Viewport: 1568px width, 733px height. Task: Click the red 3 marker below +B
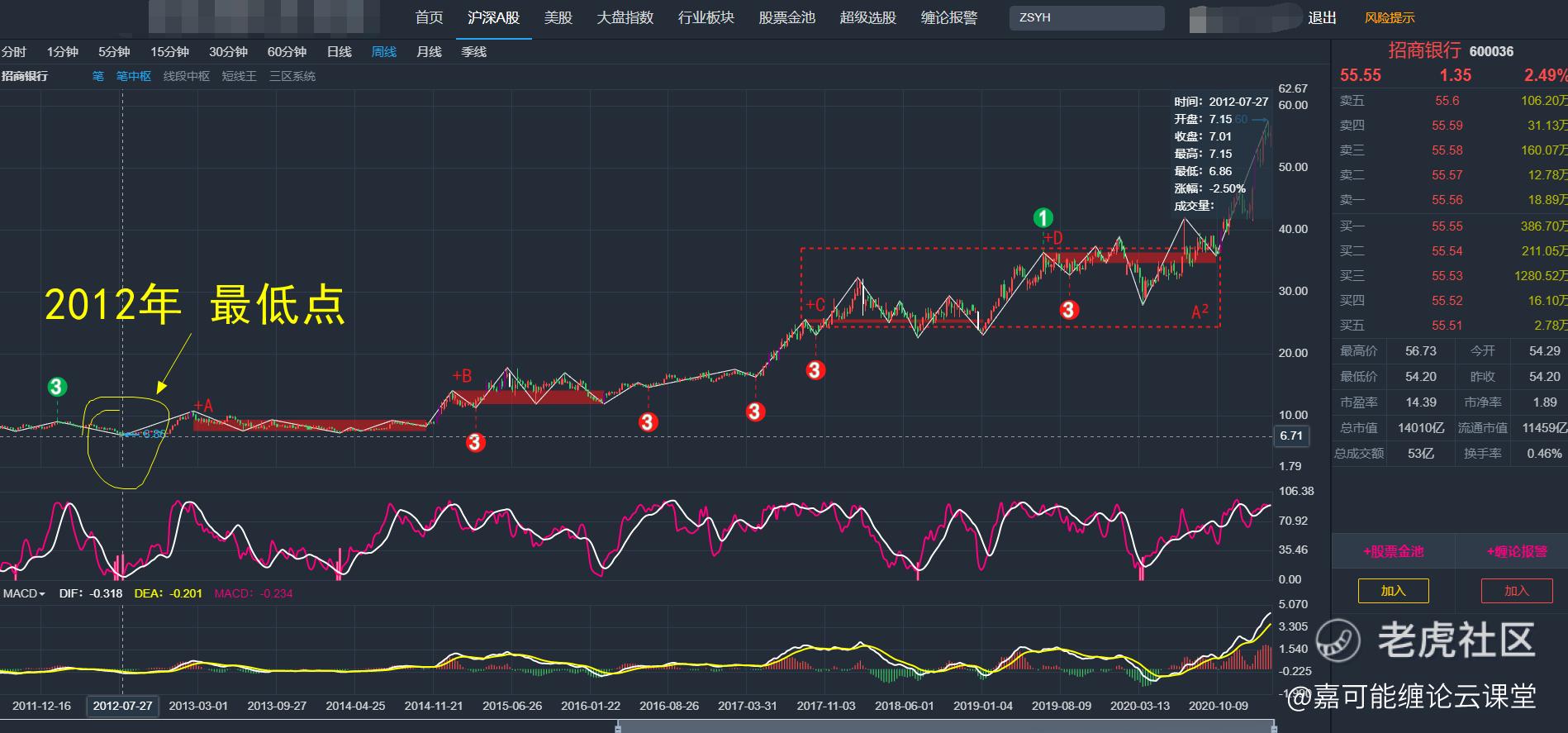475,442
